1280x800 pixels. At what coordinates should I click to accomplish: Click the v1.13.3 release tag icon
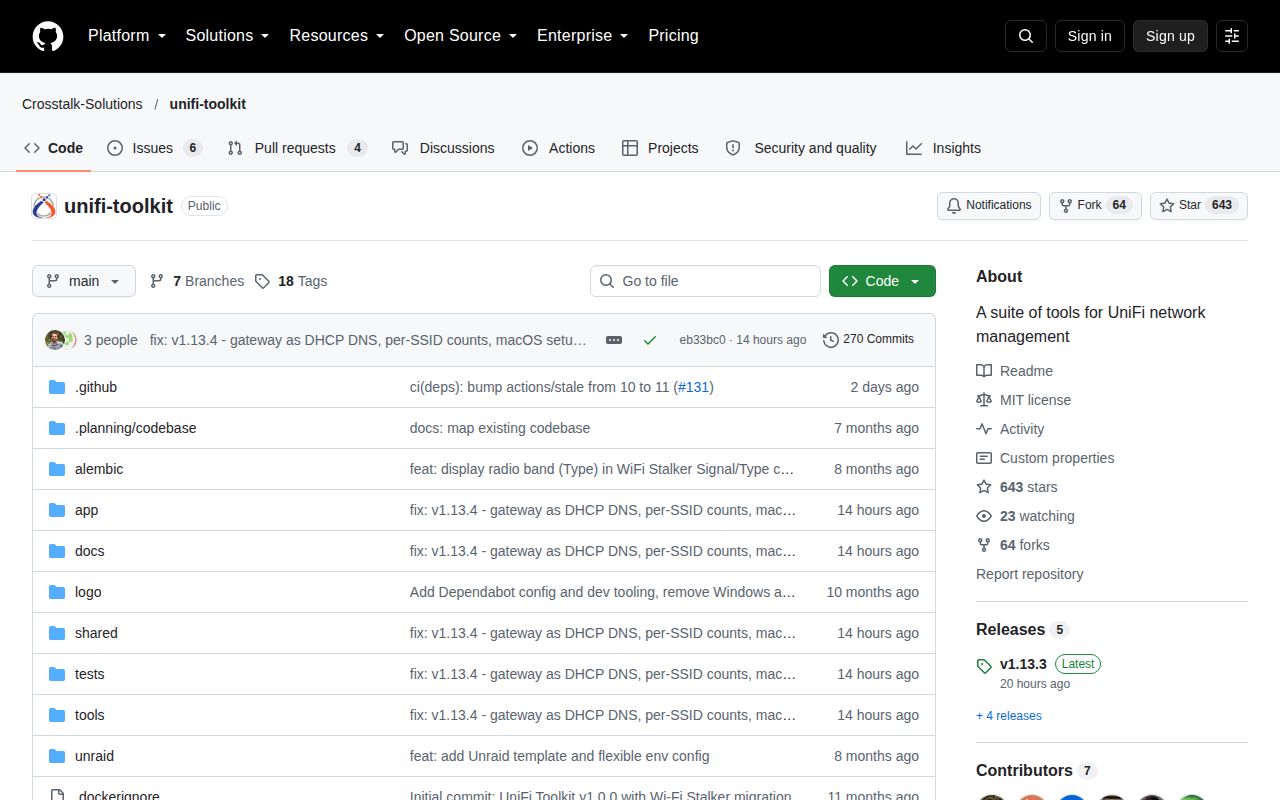point(984,665)
